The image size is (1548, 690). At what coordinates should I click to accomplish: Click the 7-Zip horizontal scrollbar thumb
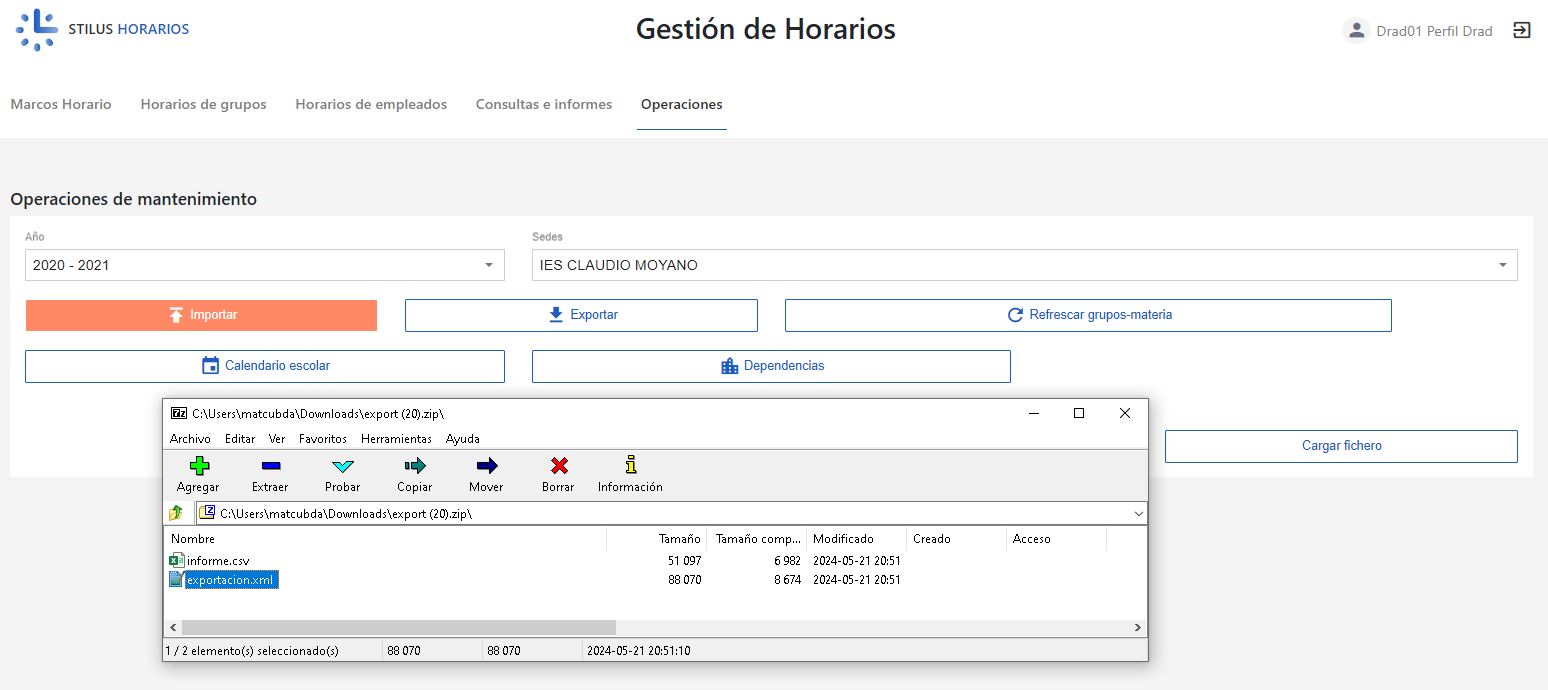[398, 627]
